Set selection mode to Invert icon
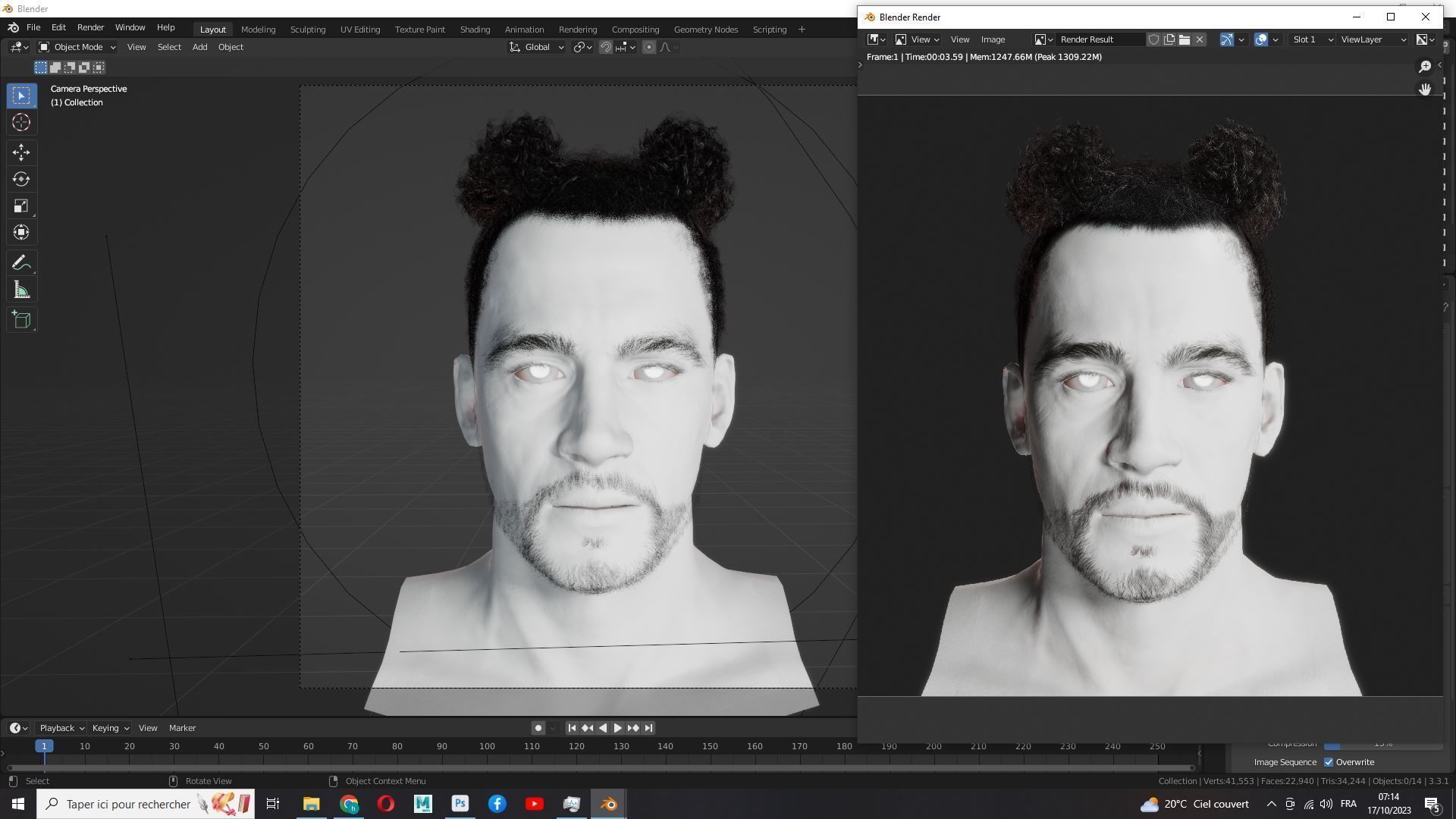The image size is (1456, 819). coord(84,67)
